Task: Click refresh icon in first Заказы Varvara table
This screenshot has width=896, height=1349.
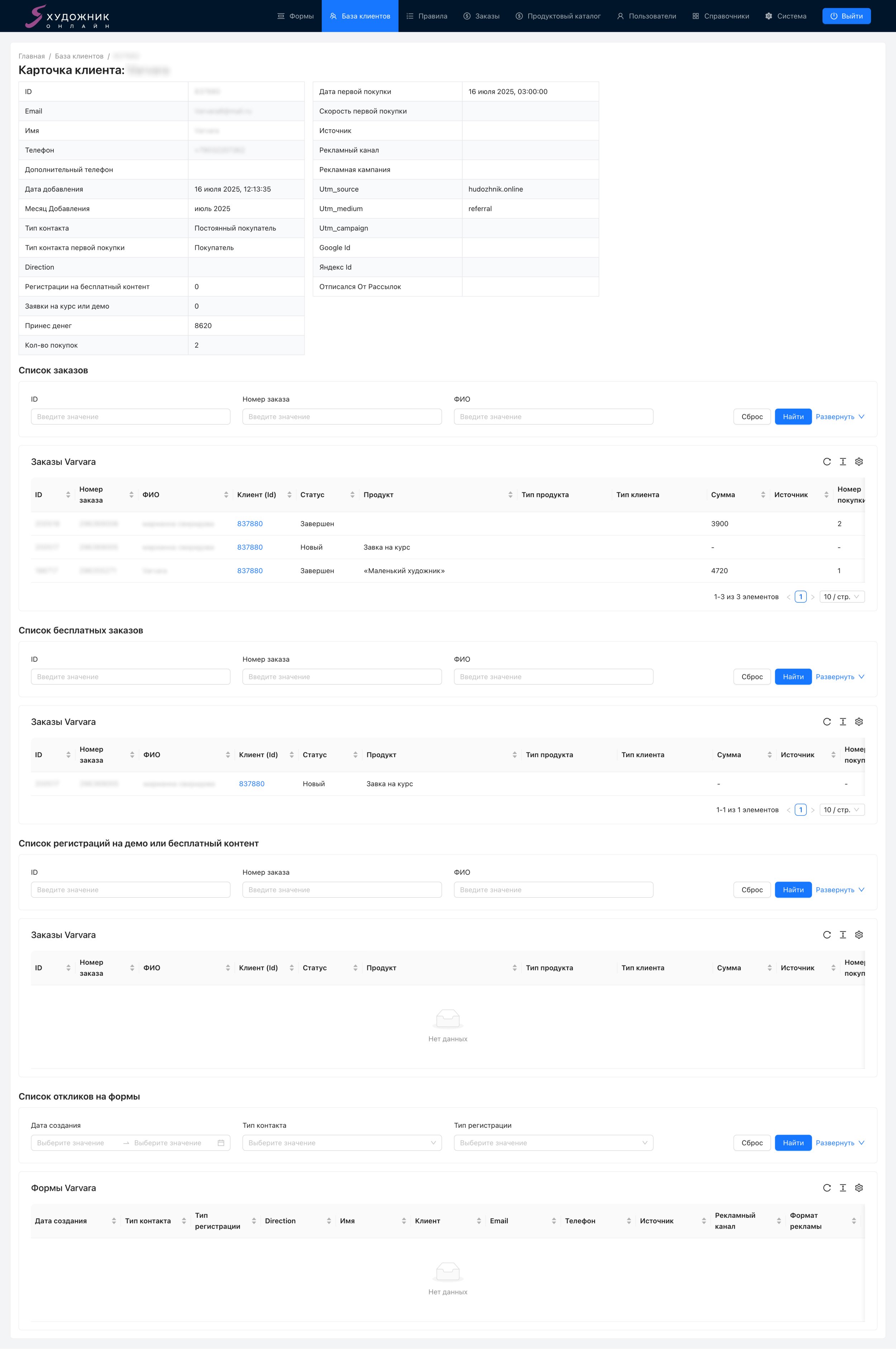Action: coord(826,462)
